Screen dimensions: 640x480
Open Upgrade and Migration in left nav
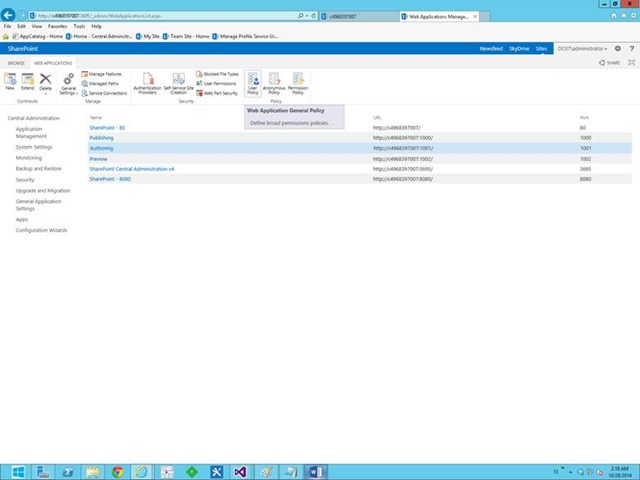click(42, 191)
